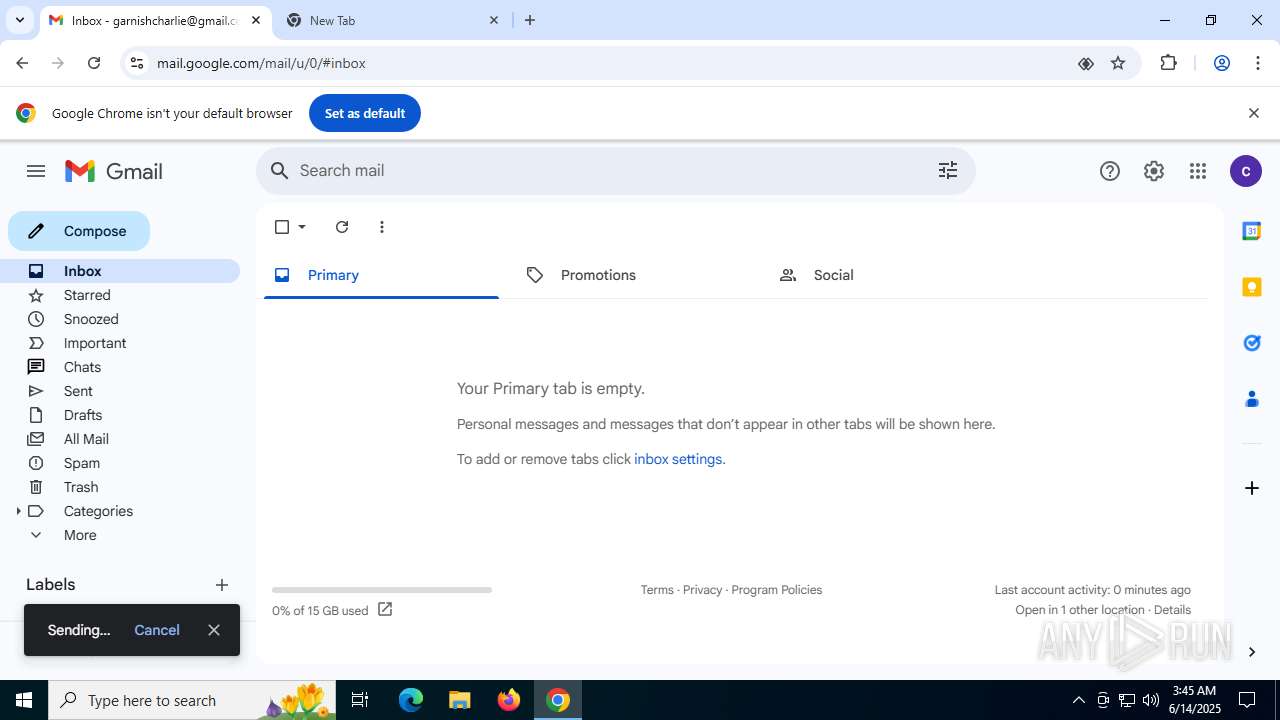Click the Gmail logo
1280x720 pixels.
tap(114, 171)
